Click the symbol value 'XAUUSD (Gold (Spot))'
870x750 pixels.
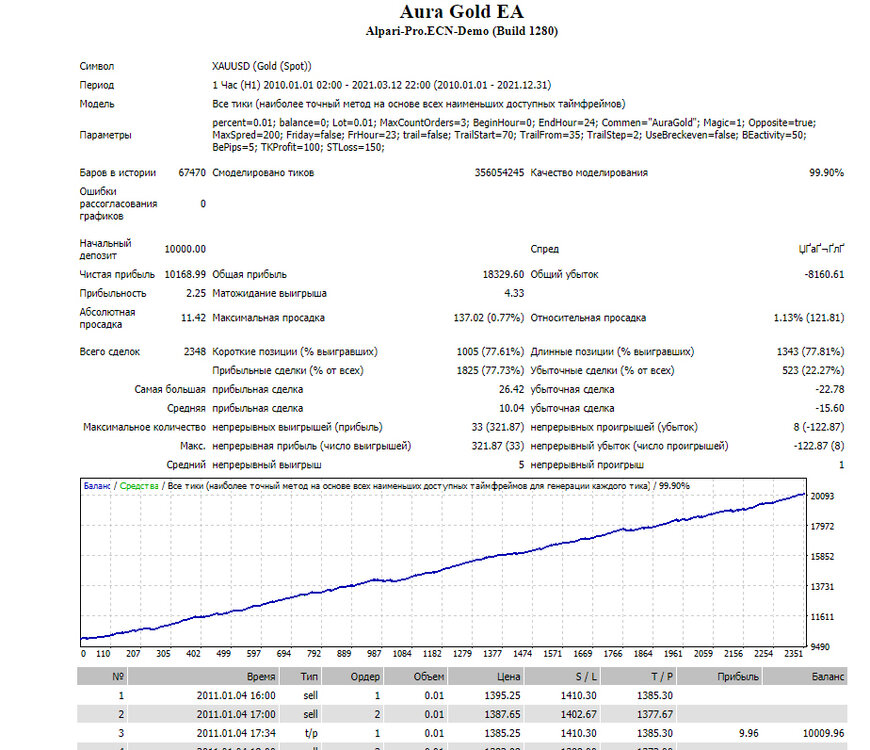pyautogui.click(x=261, y=66)
